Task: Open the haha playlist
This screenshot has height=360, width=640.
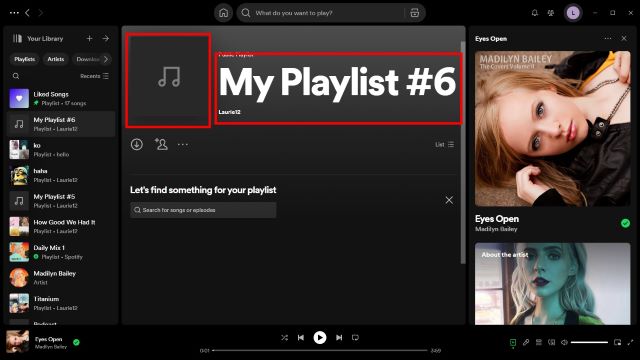Action: pos(61,175)
